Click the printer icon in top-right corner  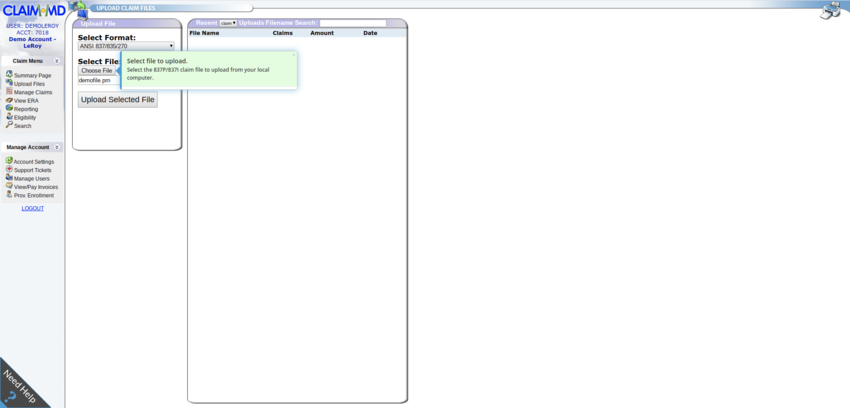[x=830, y=10]
